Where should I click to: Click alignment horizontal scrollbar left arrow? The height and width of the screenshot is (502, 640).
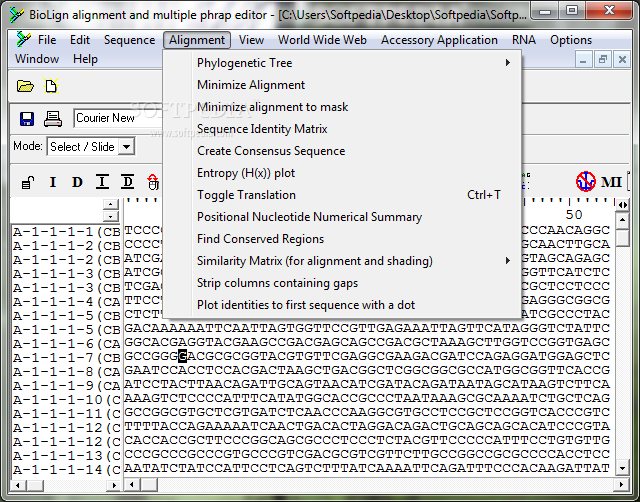click(x=131, y=484)
